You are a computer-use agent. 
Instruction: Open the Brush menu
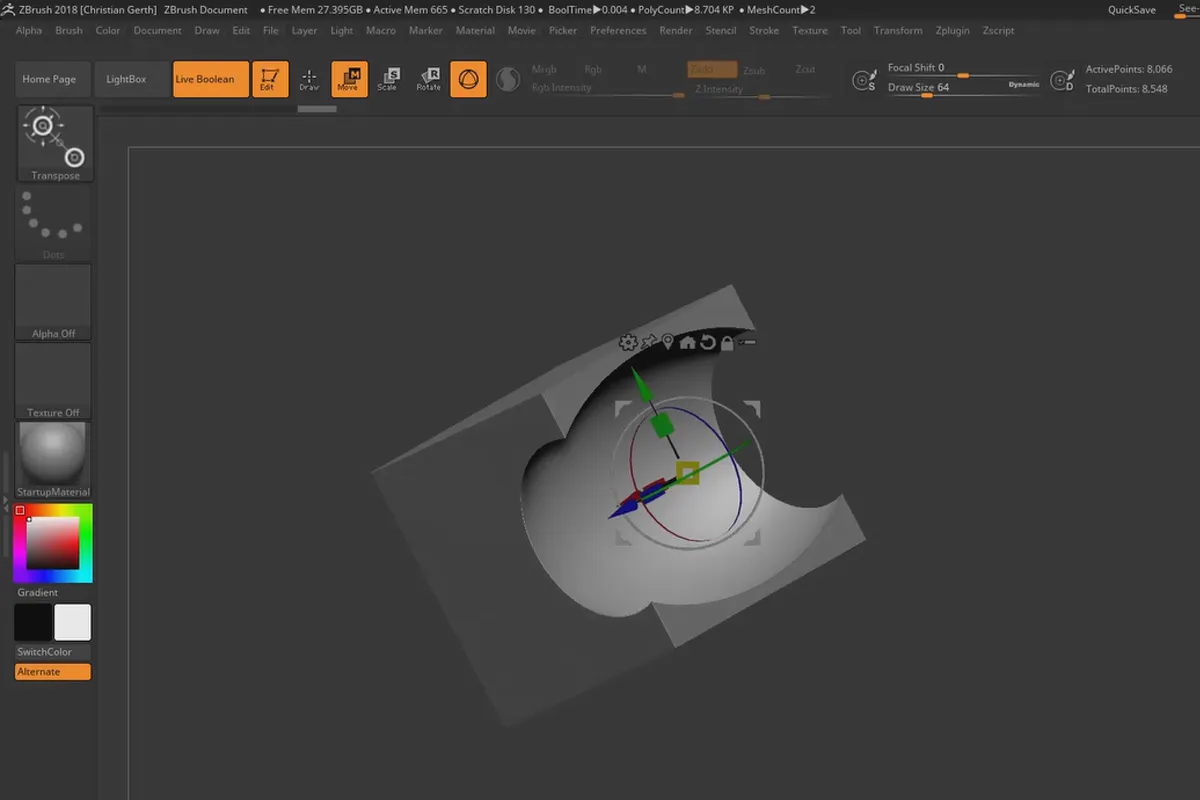click(x=69, y=30)
